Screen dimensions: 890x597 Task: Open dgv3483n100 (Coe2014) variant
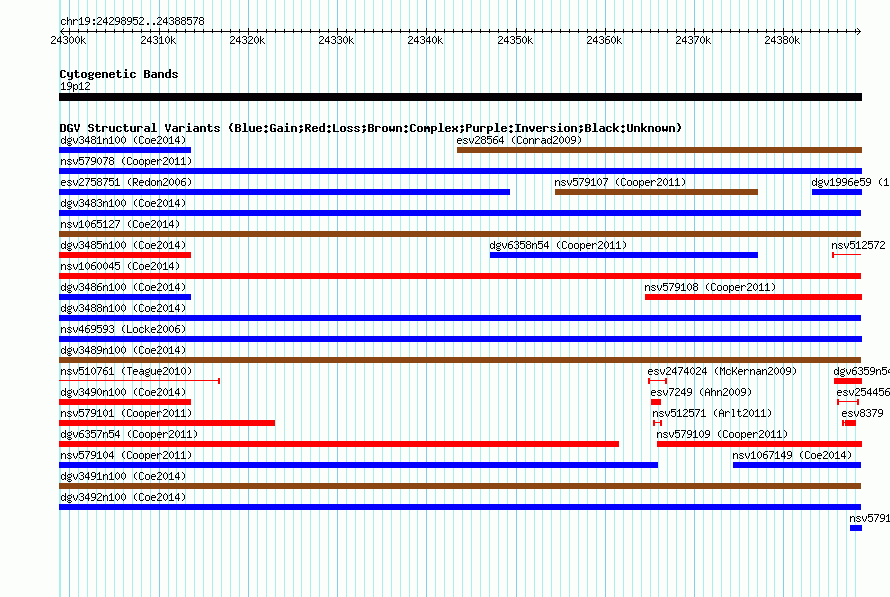(x=123, y=203)
